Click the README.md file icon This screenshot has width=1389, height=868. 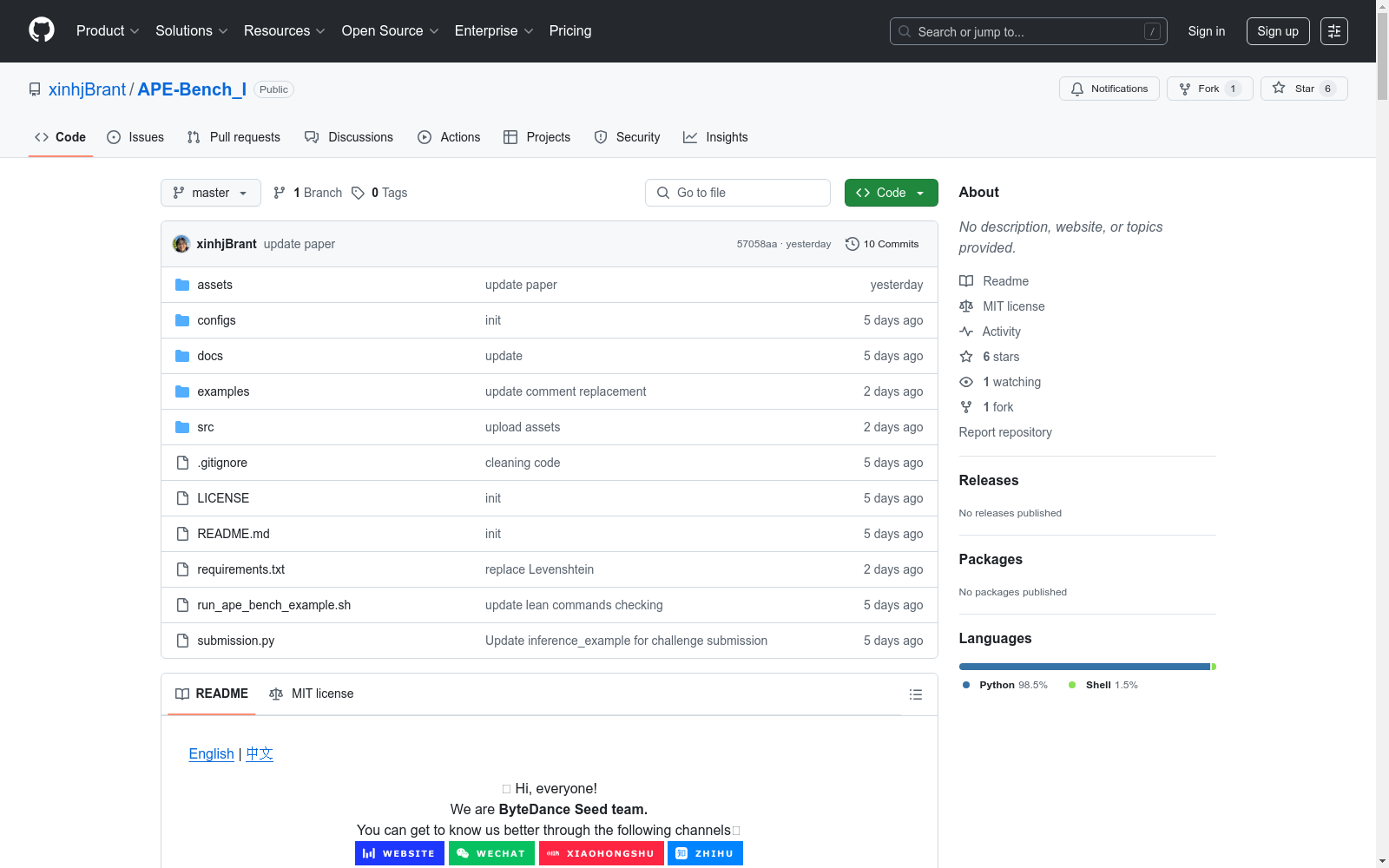(x=182, y=534)
